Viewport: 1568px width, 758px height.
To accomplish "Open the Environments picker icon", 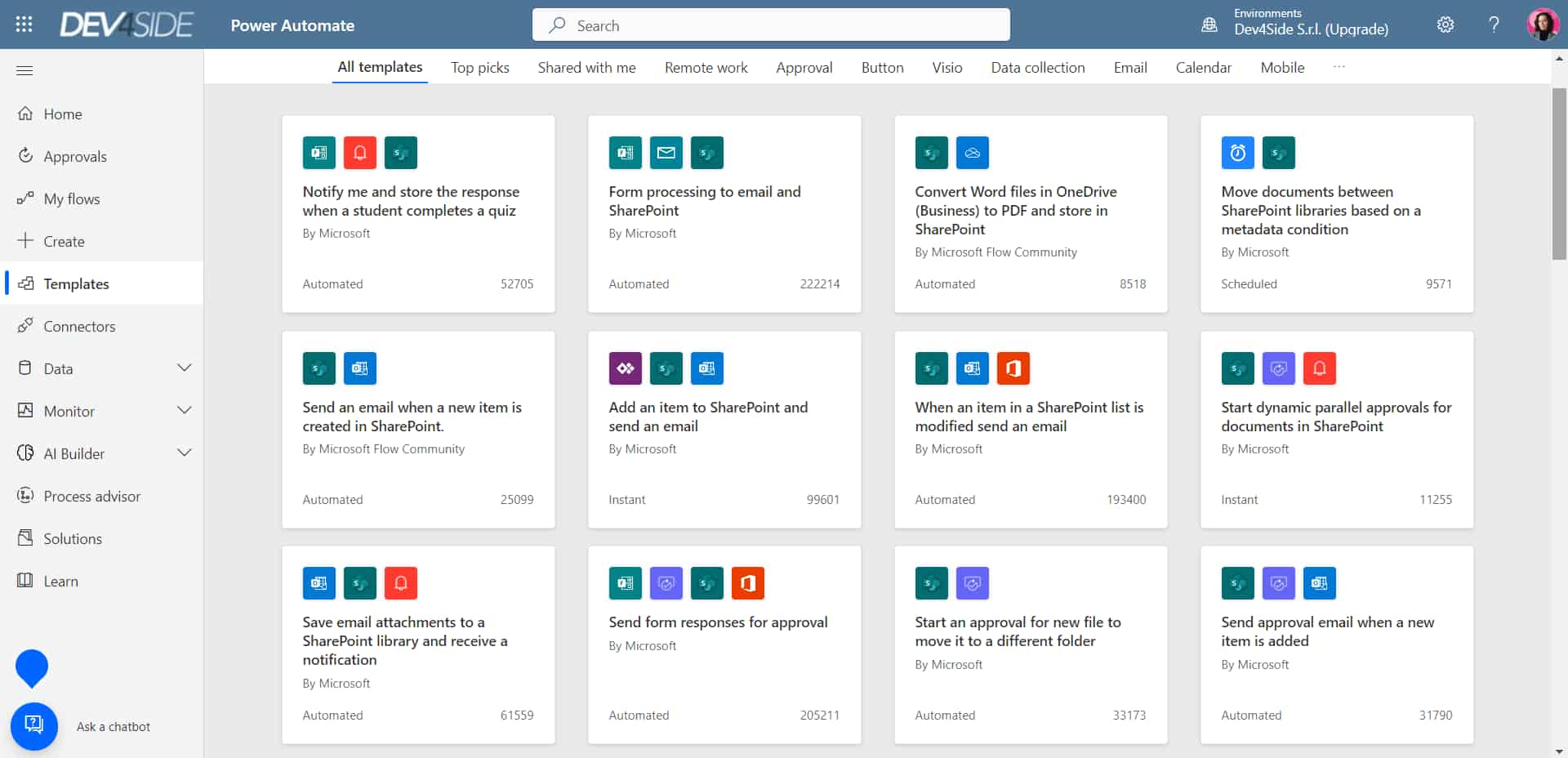I will 1209,25.
